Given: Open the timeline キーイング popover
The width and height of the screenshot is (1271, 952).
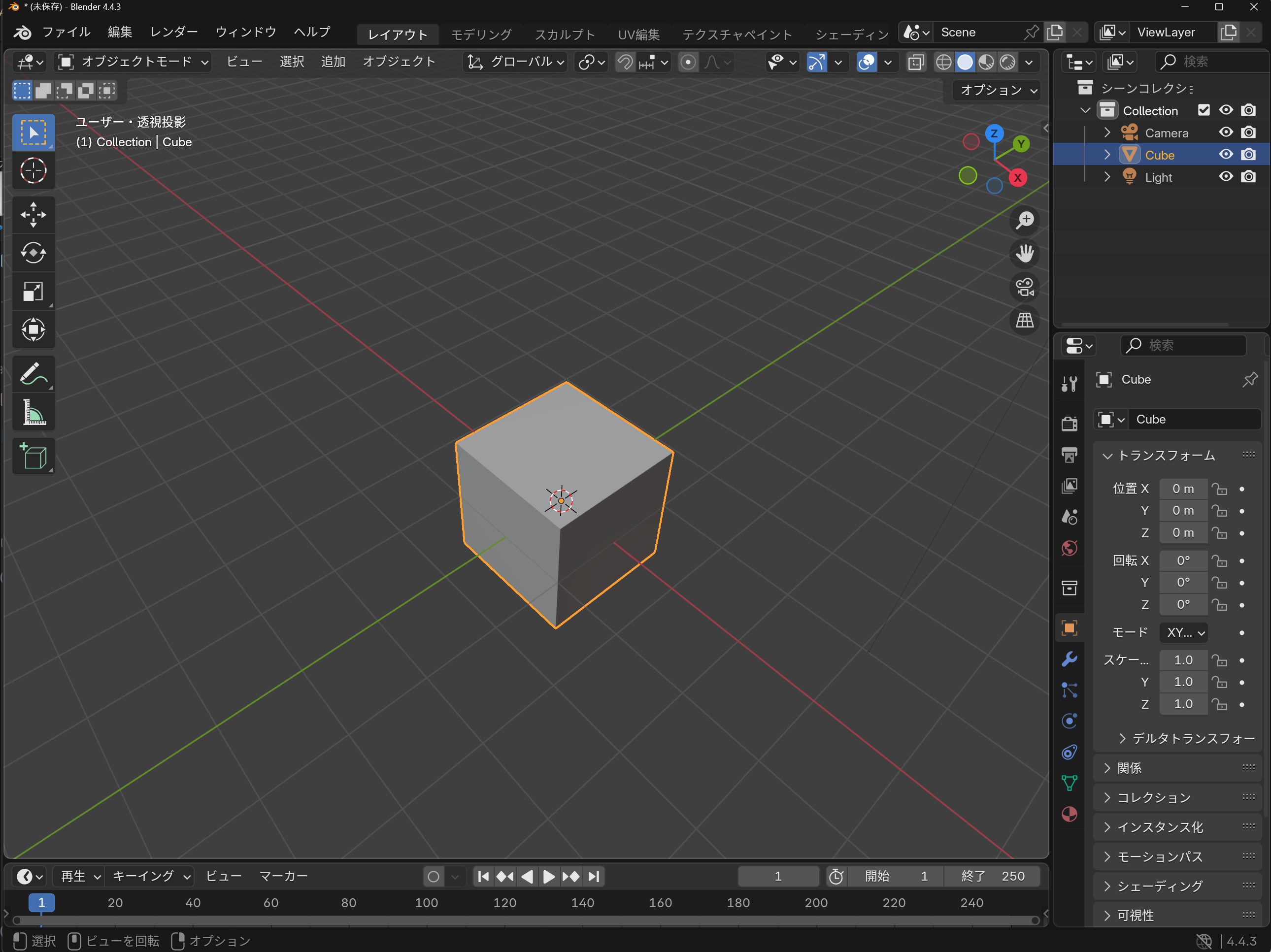Looking at the screenshot, I should tap(151, 876).
